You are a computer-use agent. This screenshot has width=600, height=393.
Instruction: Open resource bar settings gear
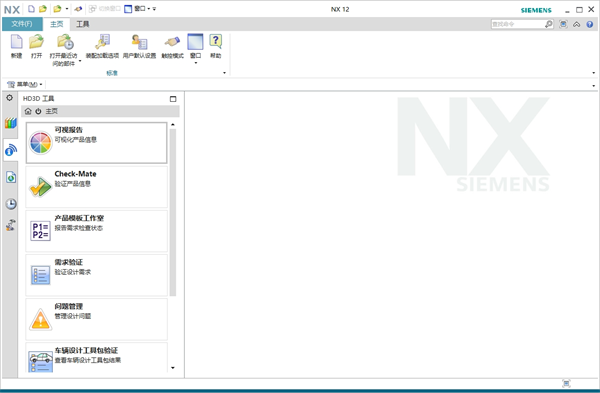coord(10,98)
